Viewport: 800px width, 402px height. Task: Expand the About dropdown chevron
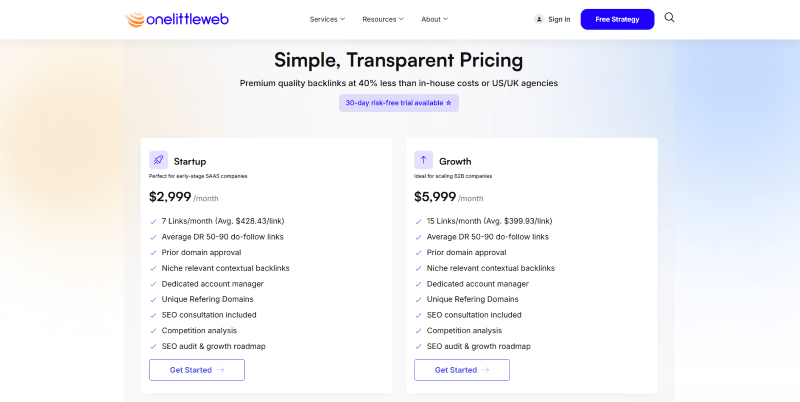pyautogui.click(x=445, y=19)
